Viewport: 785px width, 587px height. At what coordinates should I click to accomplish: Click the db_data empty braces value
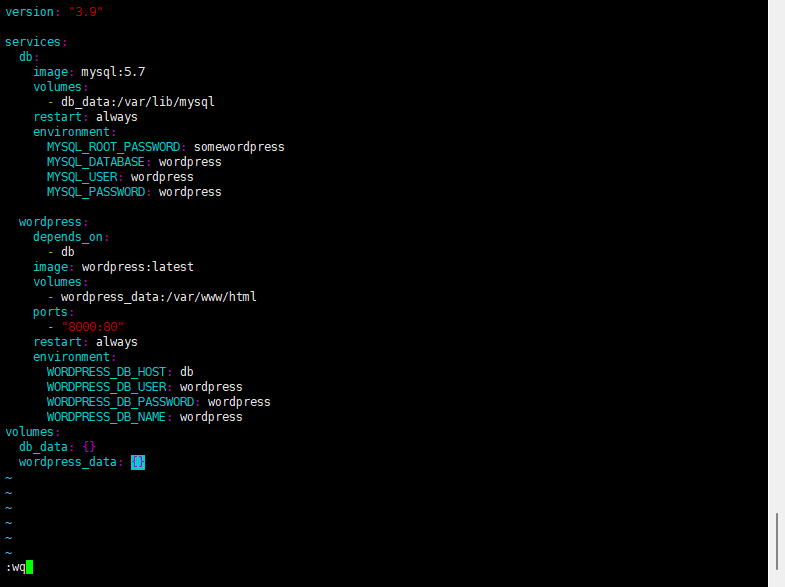89,447
